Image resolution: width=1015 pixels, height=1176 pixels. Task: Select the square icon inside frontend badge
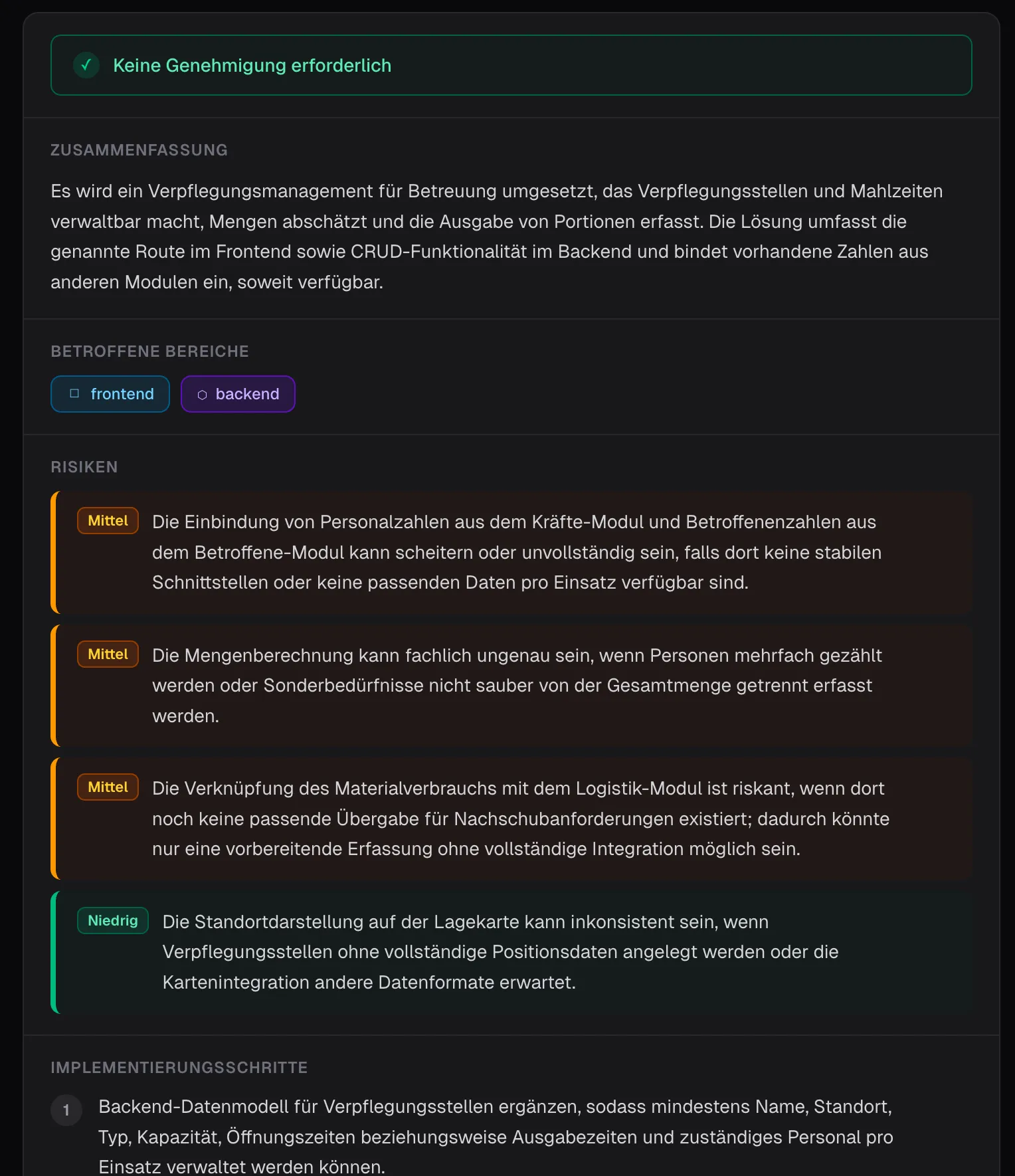coord(75,393)
